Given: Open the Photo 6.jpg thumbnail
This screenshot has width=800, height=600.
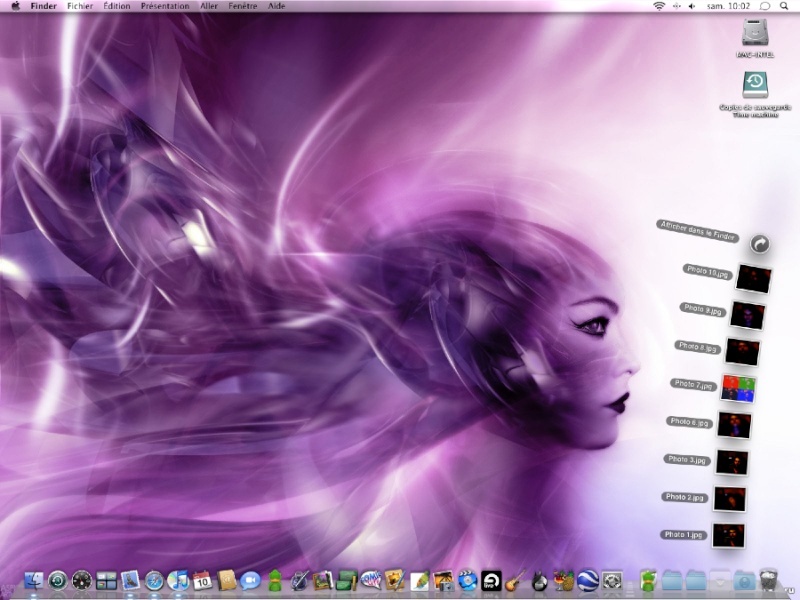Looking at the screenshot, I should coord(734,425).
